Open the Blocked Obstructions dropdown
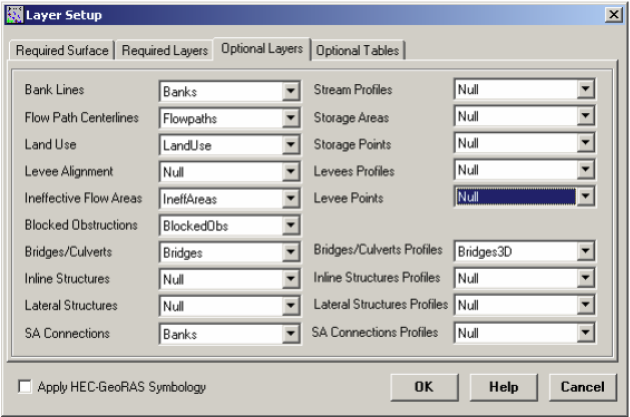 [290, 227]
